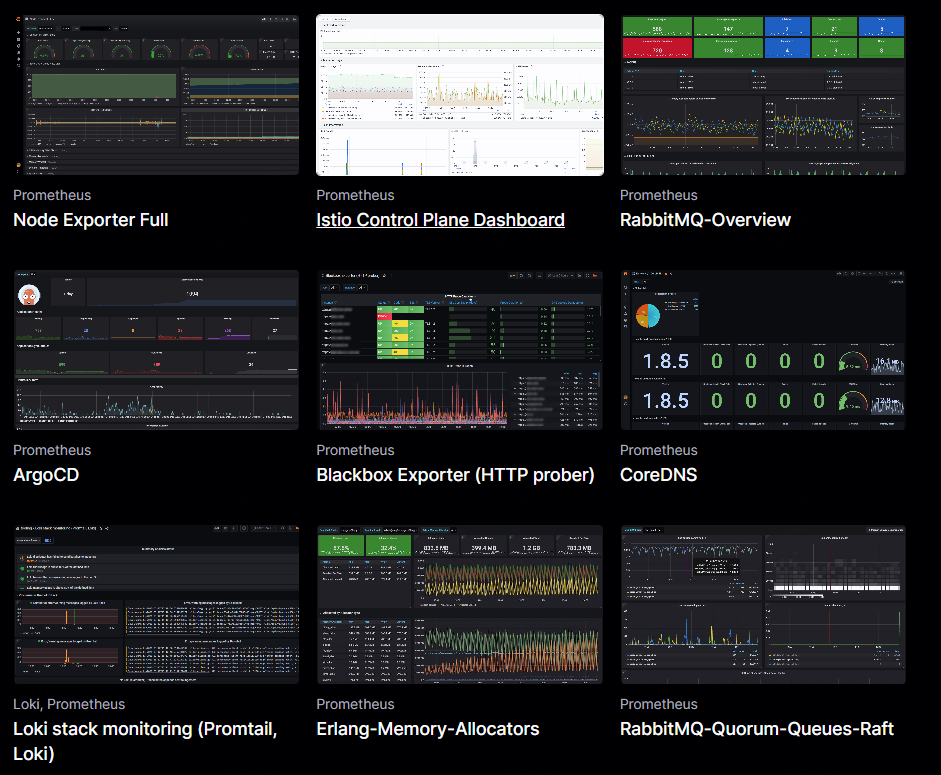The height and width of the screenshot is (775, 941).
Task: Open the RabbitMQ-Overview dashboard thumbnail
Action: click(x=763, y=95)
